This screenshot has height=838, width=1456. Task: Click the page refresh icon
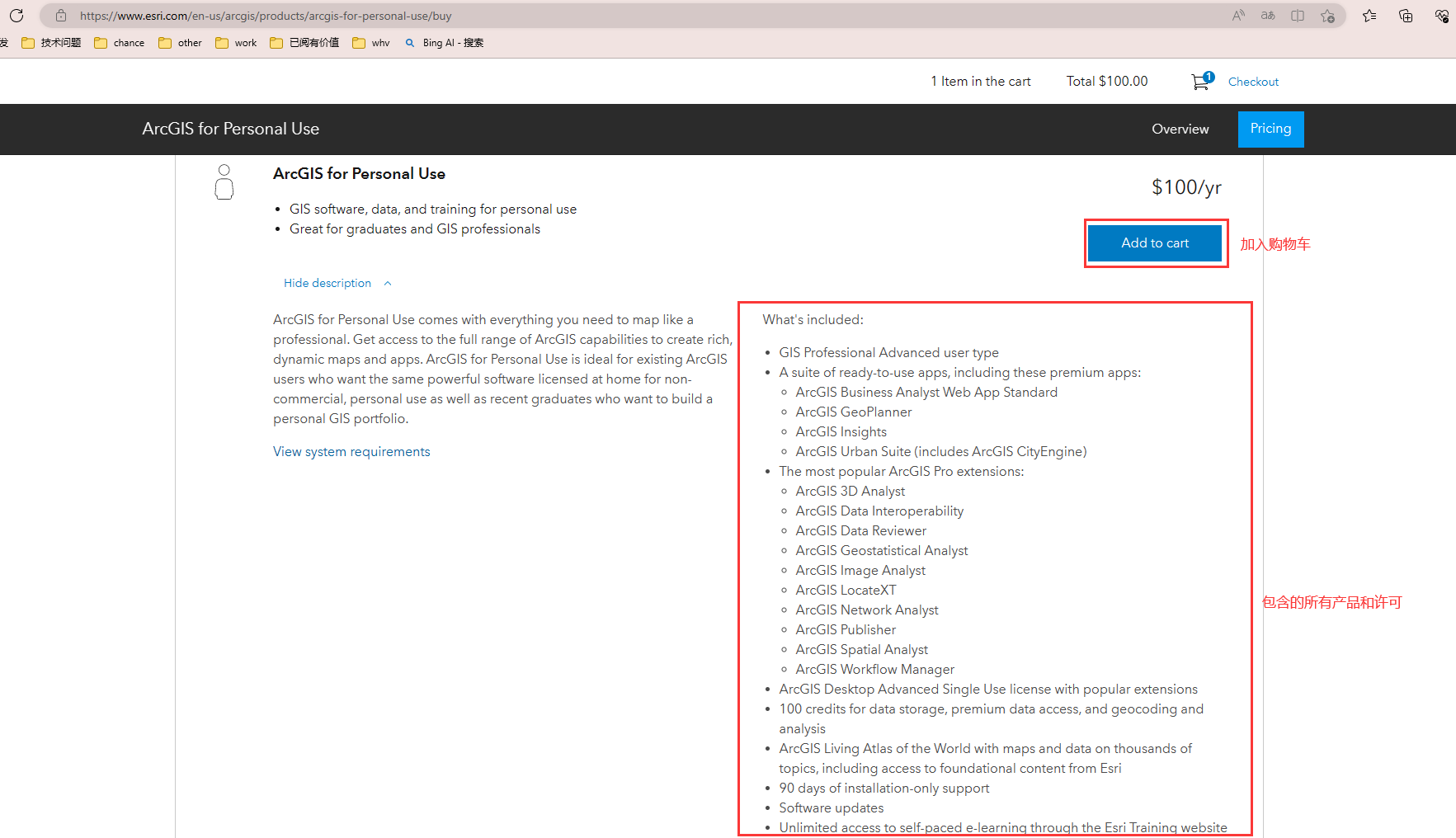tap(16, 15)
